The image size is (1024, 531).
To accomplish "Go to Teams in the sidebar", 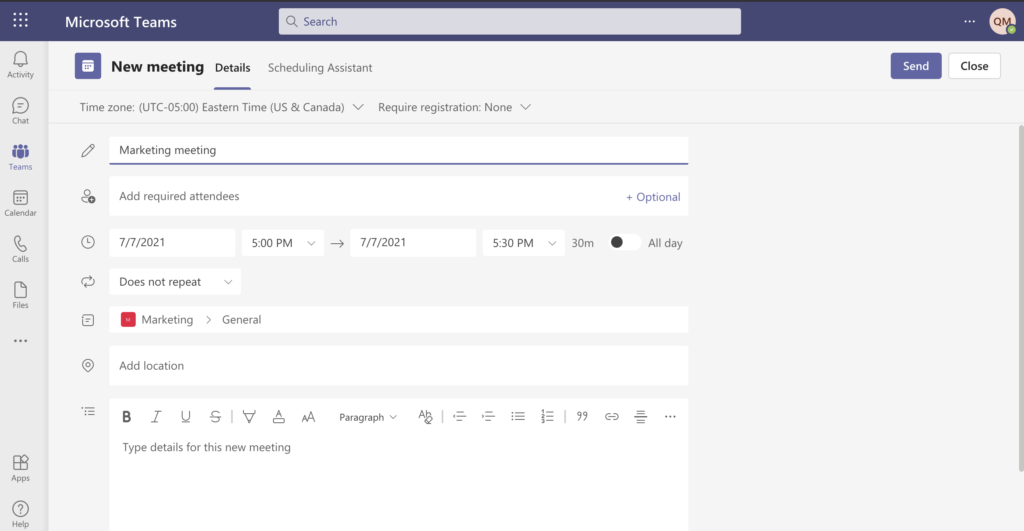I will [20, 157].
